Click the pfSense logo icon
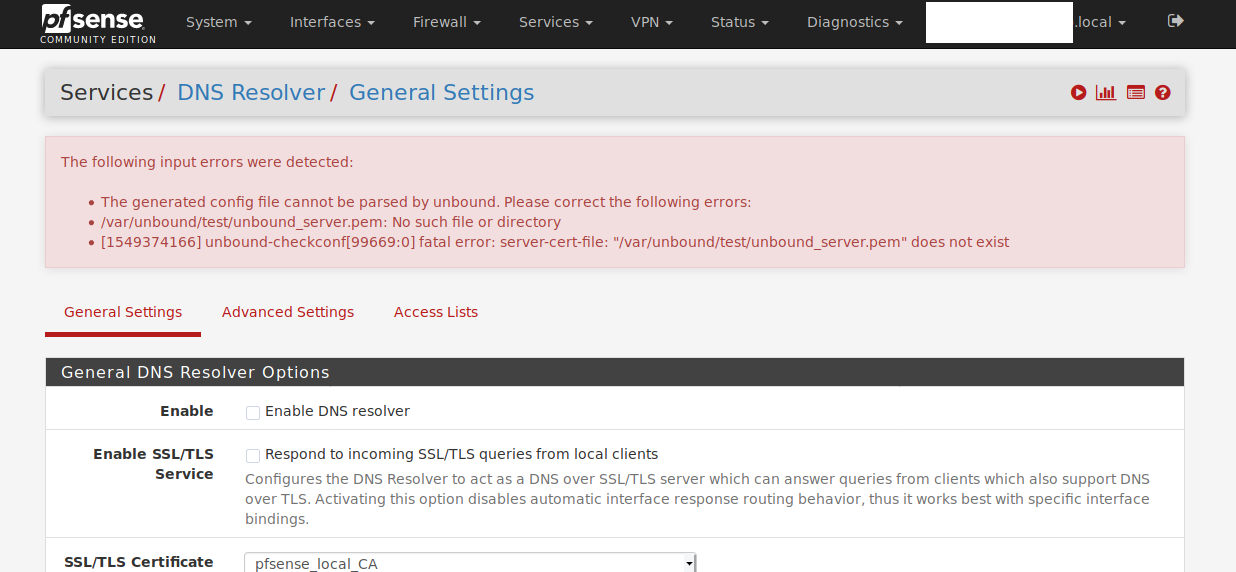The width and height of the screenshot is (1236, 572). 97,22
